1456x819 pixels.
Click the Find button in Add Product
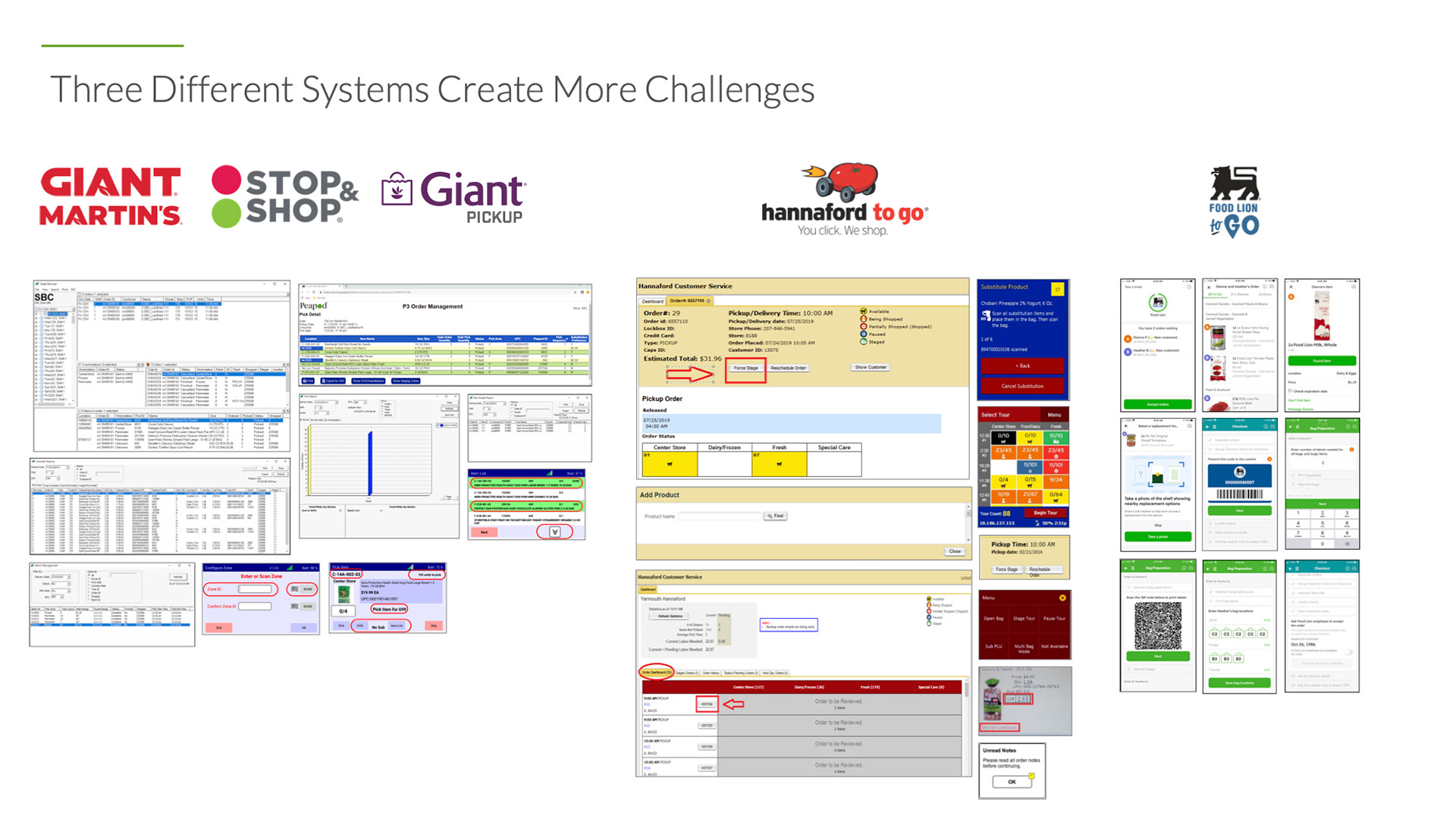coord(775,516)
